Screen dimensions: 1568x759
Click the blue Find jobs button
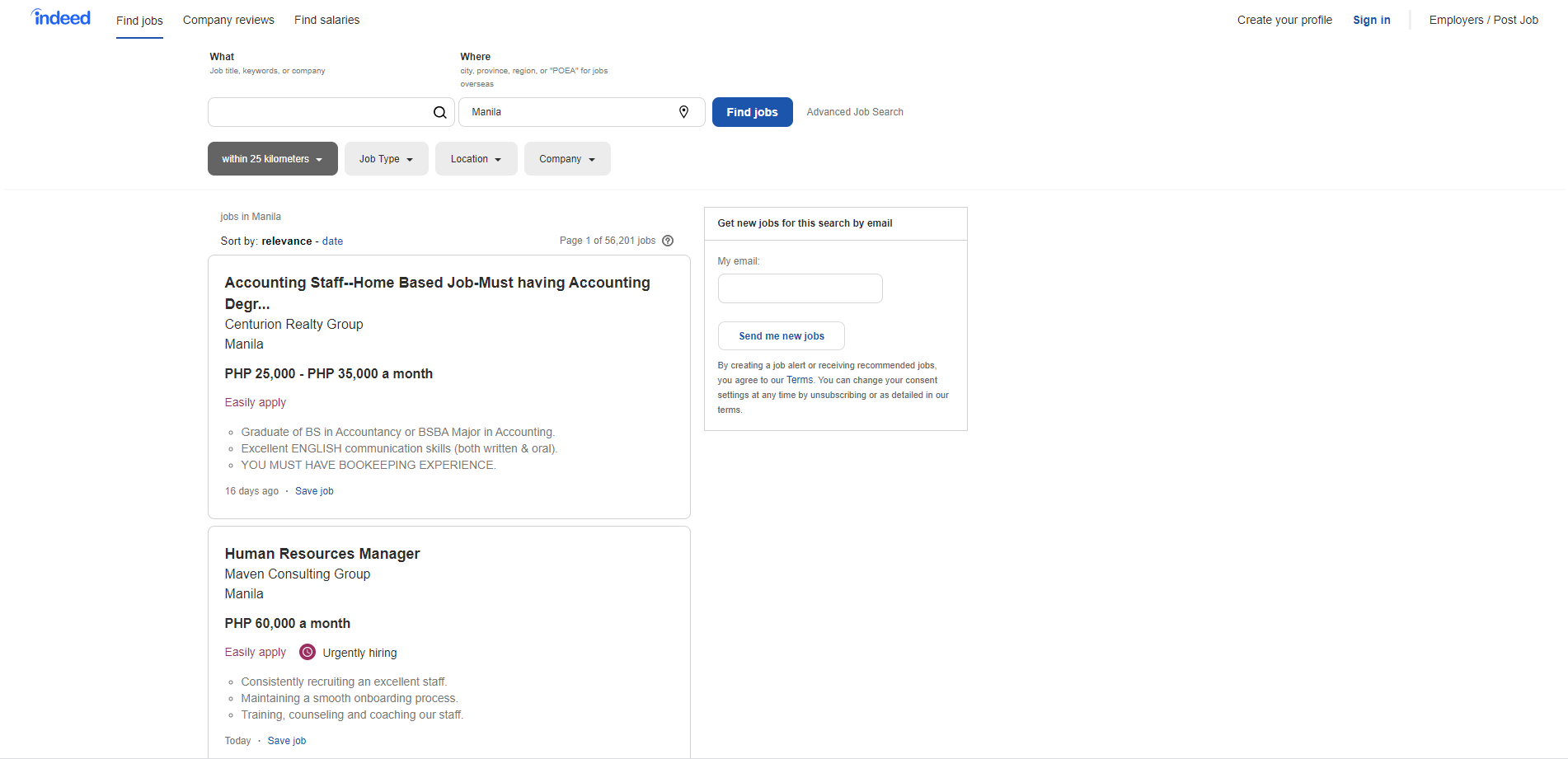[753, 112]
